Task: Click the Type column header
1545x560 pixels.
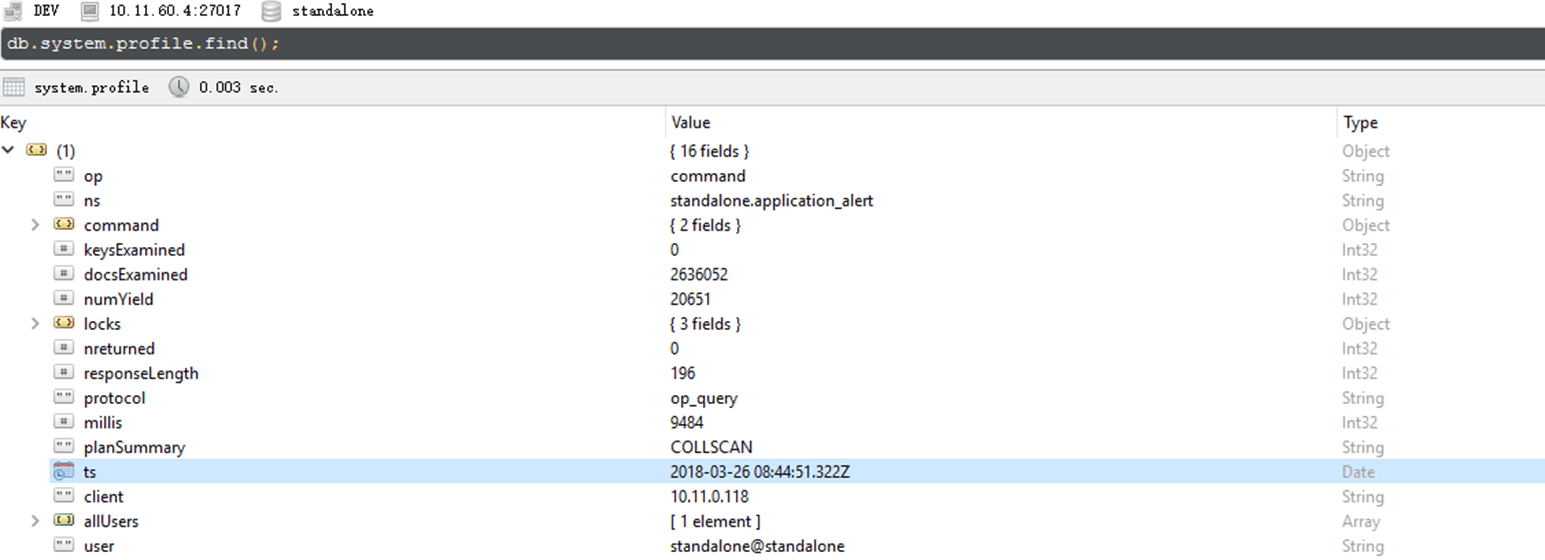Action: click(x=1360, y=123)
